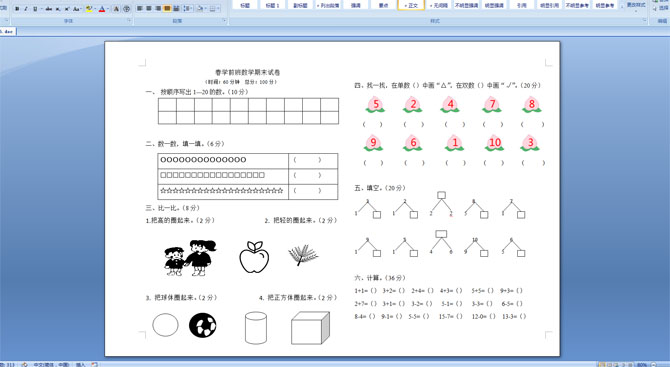
Task: Apply the 标题 1 style
Action: click(272, 5)
